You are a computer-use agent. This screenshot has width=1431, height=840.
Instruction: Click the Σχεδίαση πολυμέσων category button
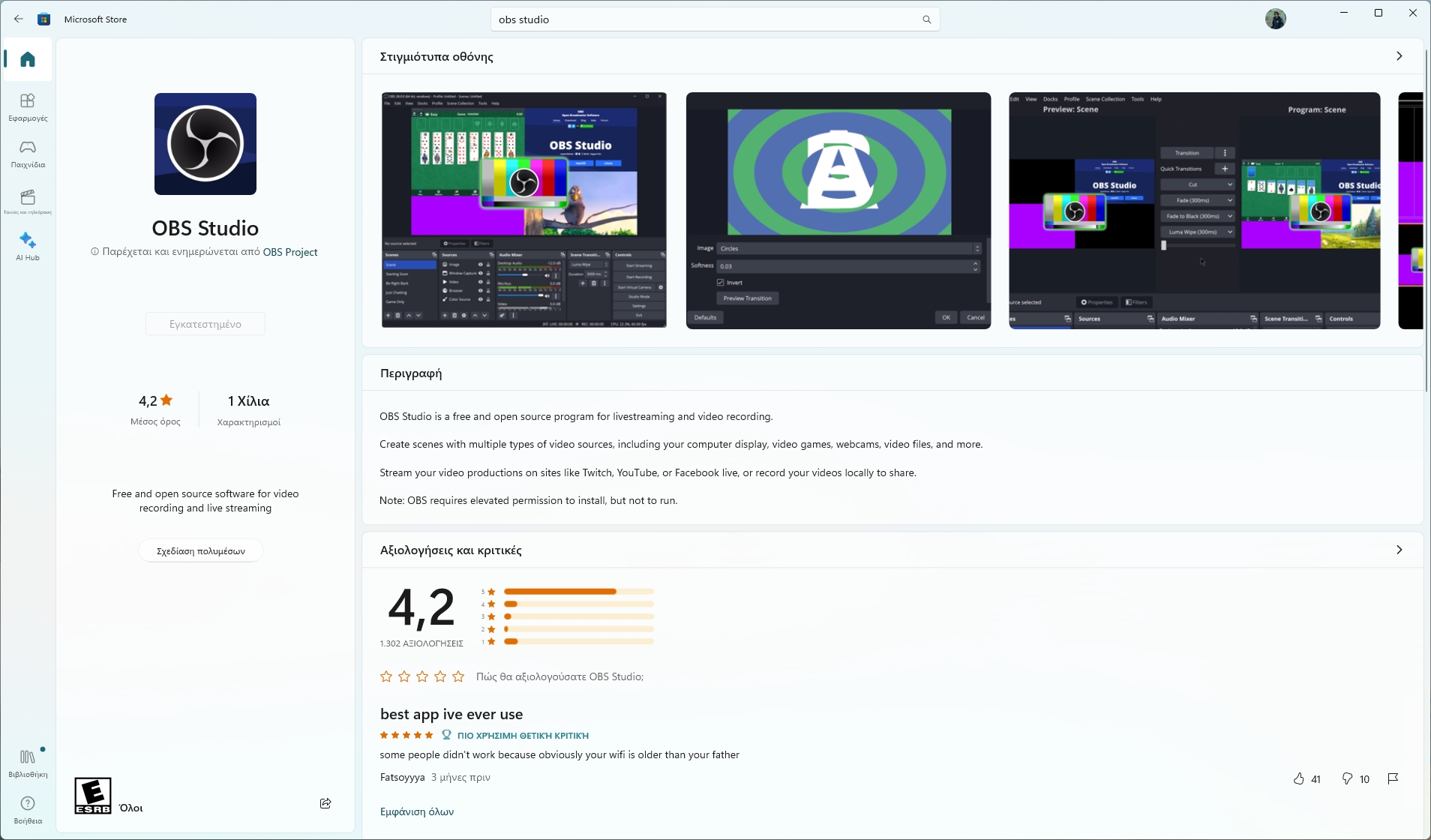tap(201, 550)
